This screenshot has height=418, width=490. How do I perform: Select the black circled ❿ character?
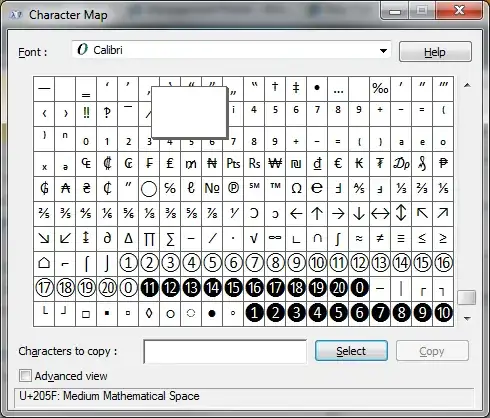[443, 314]
